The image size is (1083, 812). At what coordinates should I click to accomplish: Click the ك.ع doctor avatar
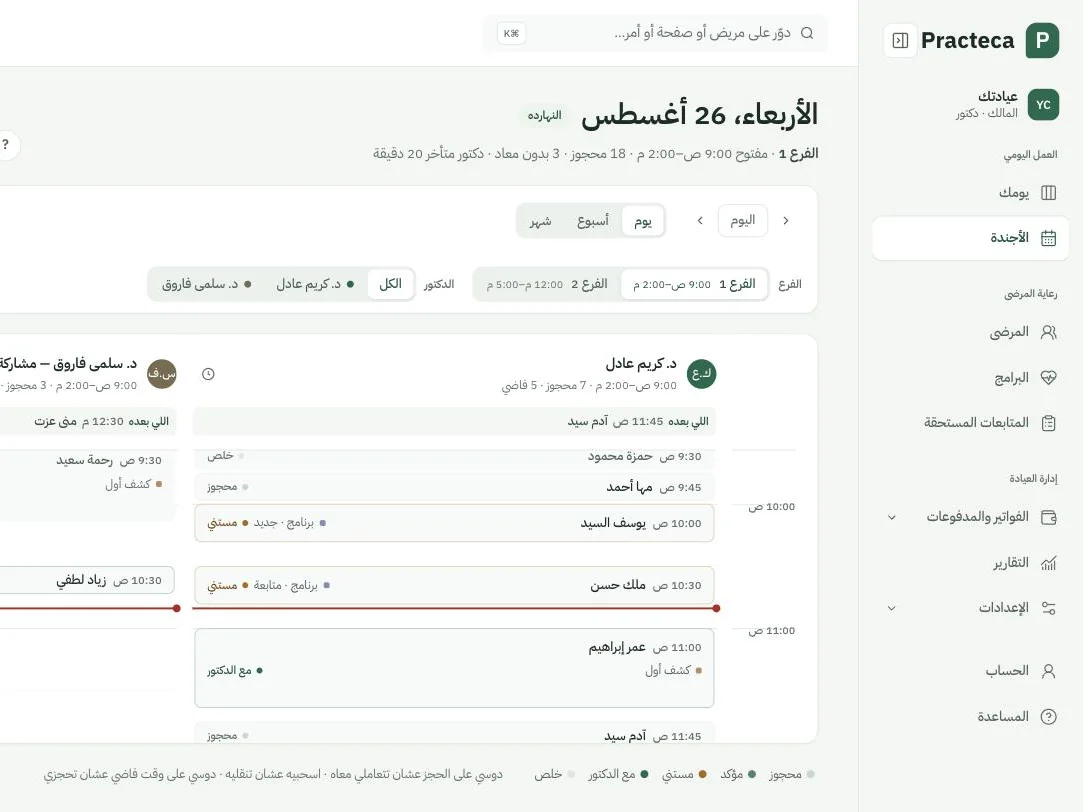[x=701, y=374]
